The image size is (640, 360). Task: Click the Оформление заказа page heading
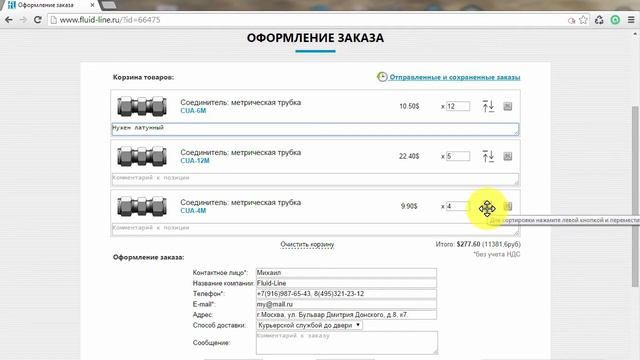coord(315,38)
